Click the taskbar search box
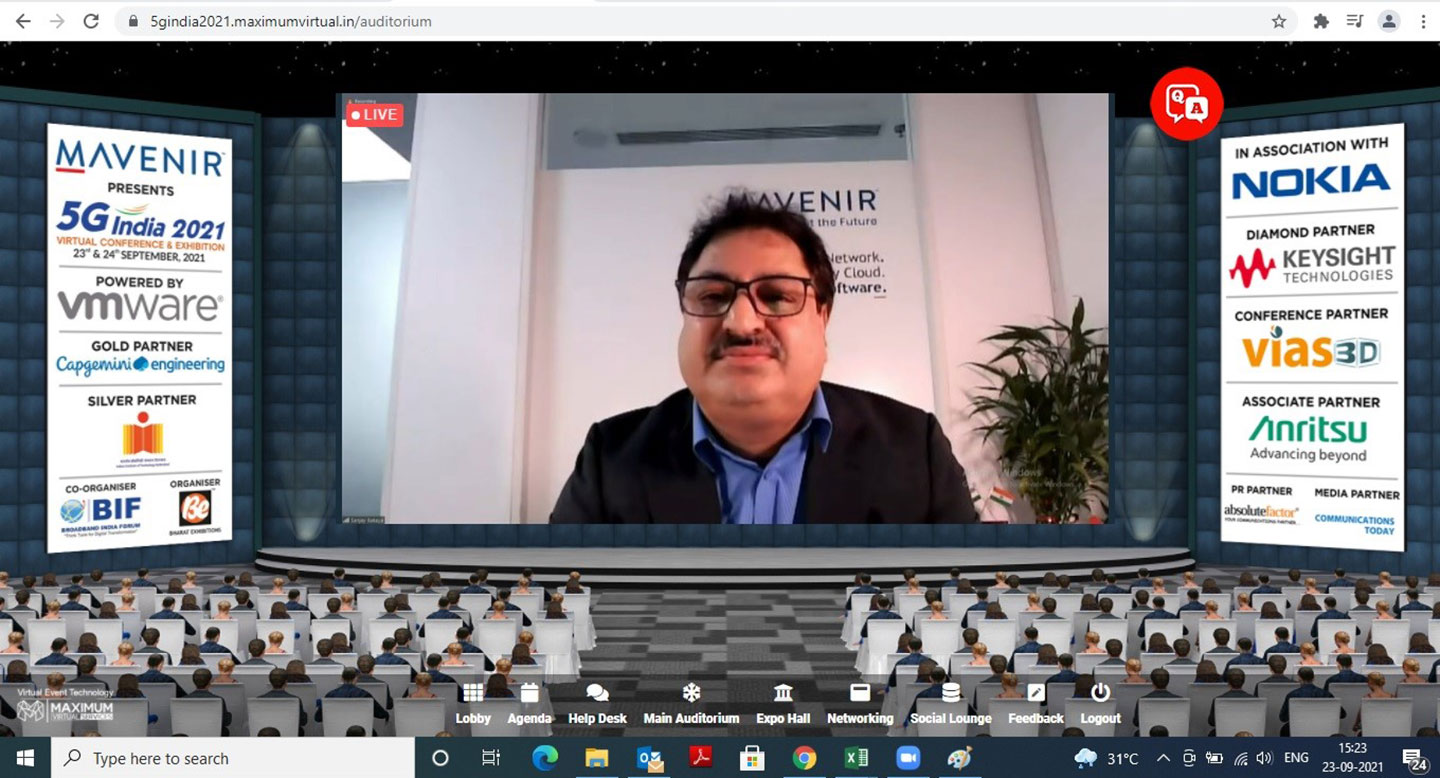This screenshot has height=778, width=1440. 232,758
